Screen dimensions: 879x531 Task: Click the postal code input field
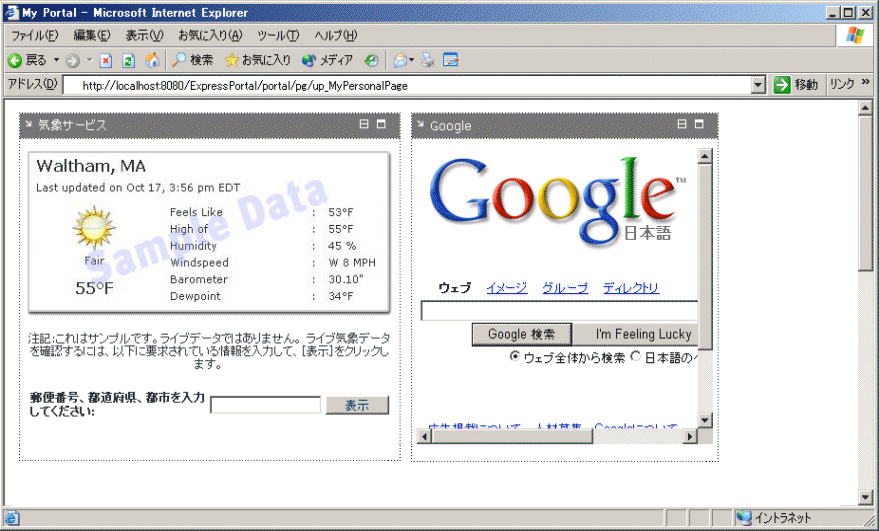coord(265,405)
